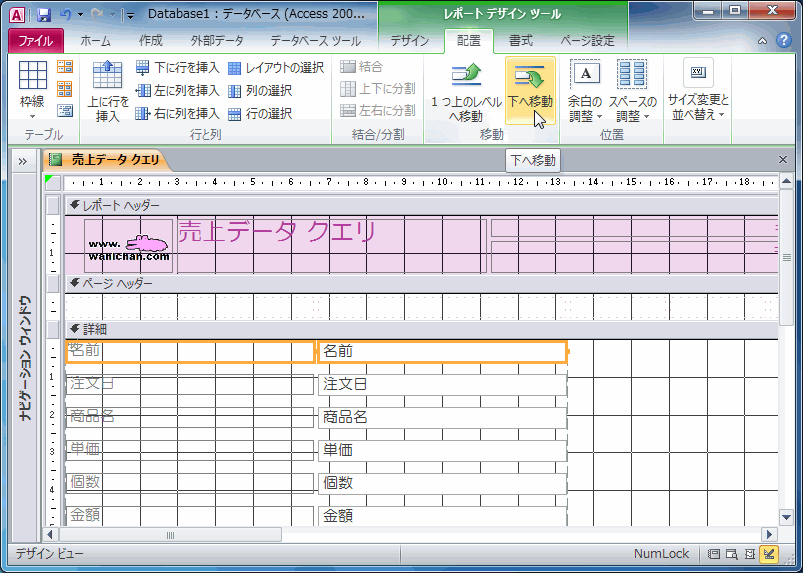
Task: Click 上に行を挿入 button
Action: pyautogui.click(x=108, y=91)
